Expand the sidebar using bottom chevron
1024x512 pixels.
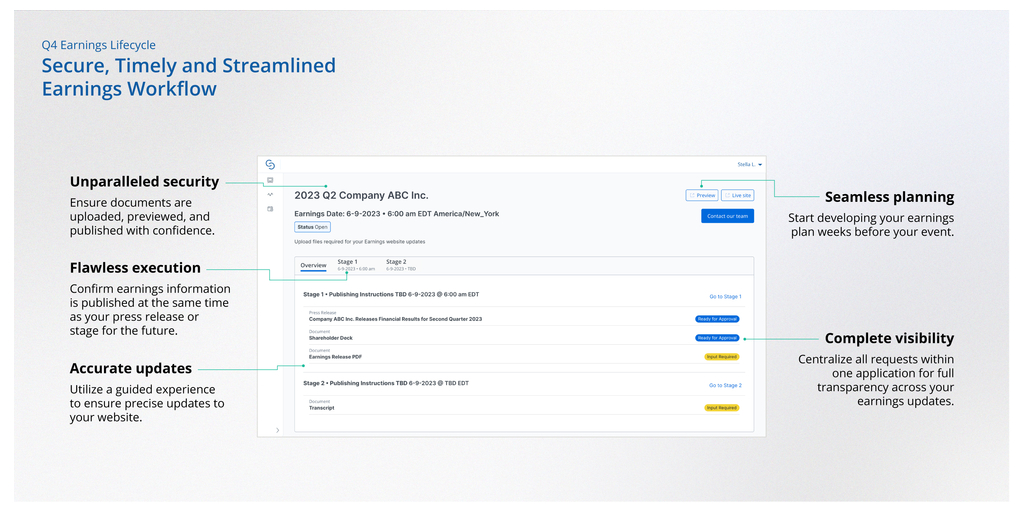pos(277,429)
